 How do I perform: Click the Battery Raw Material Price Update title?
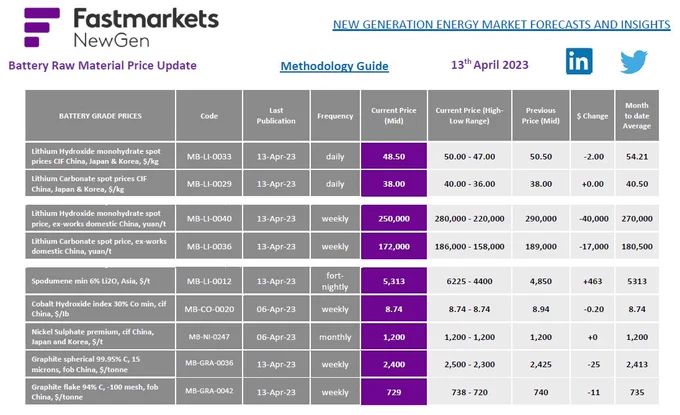102,65
